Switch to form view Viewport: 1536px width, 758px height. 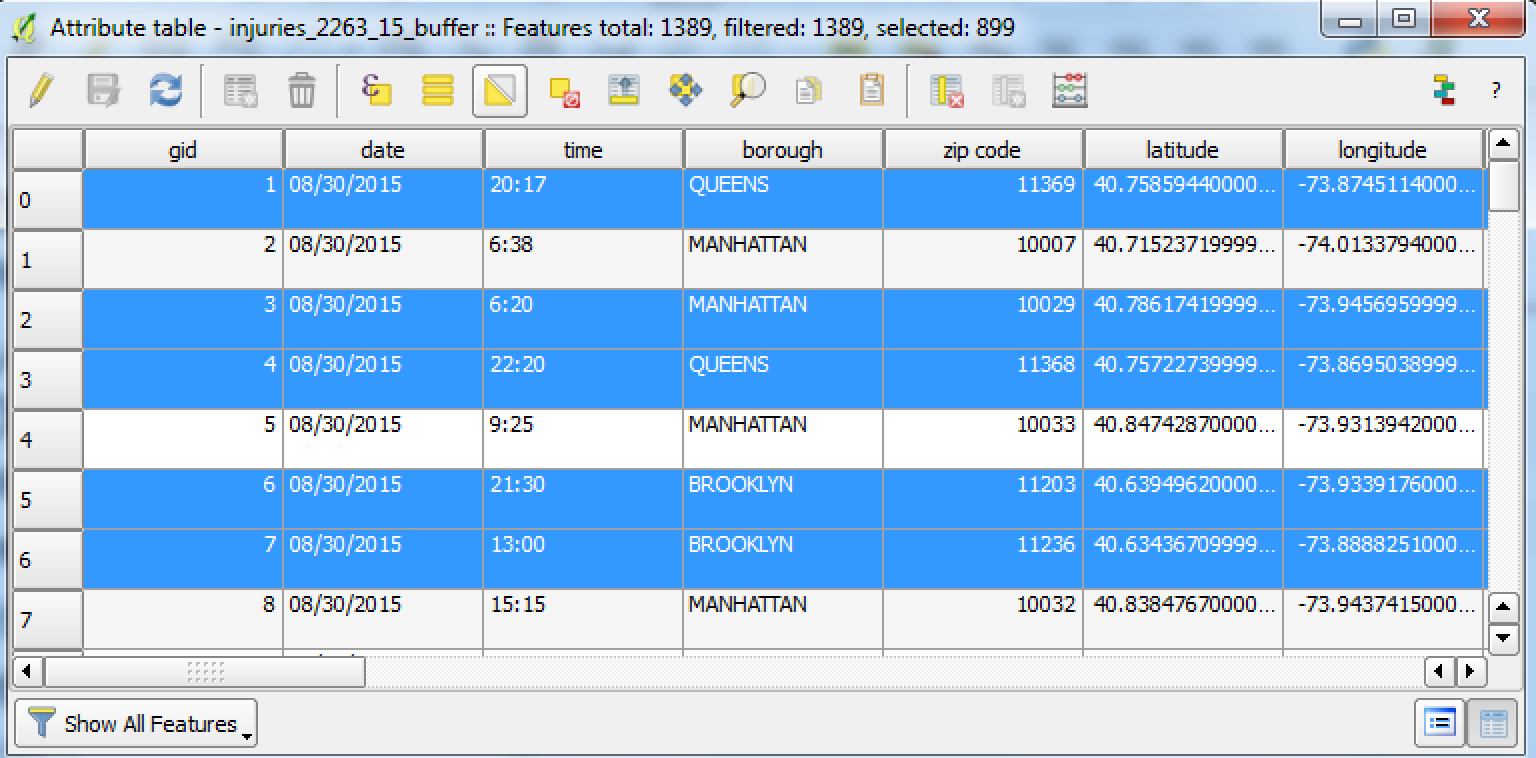1439,723
